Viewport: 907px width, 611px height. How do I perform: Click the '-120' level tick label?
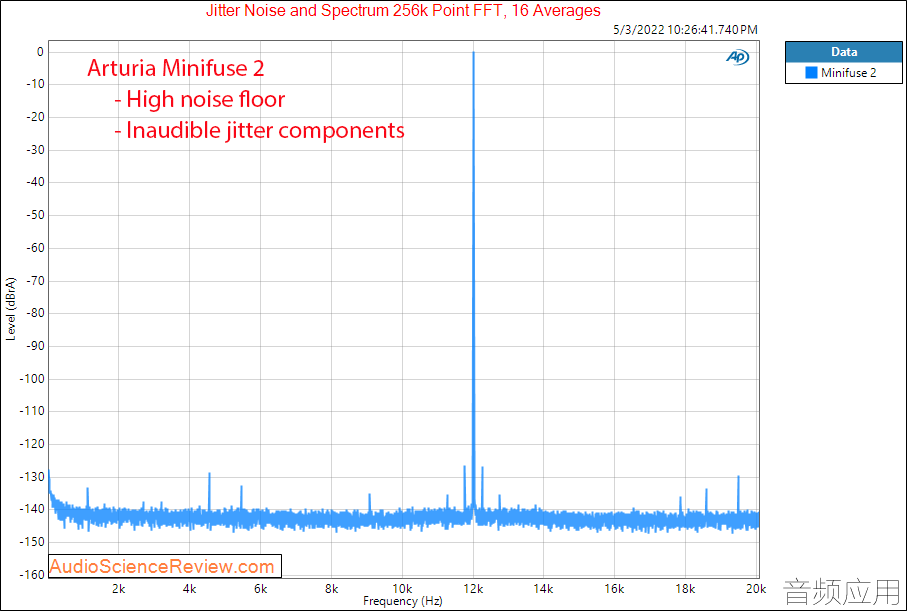[x=31, y=444]
